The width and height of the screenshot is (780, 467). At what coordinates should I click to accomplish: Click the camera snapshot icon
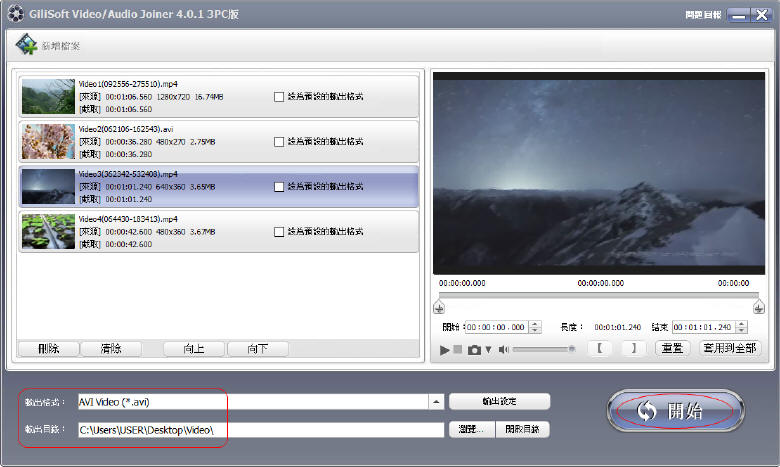pyautogui.click(x=474, y=349)
